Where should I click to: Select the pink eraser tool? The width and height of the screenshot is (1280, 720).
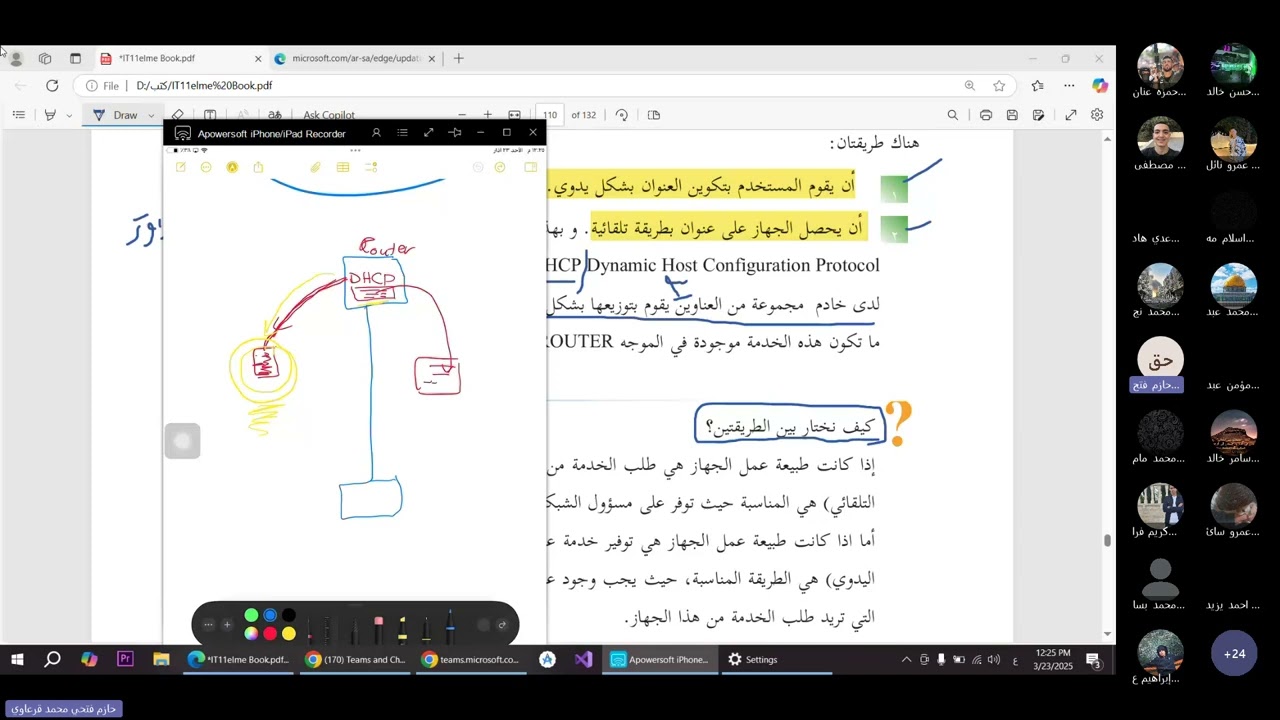tap(378, 629)
